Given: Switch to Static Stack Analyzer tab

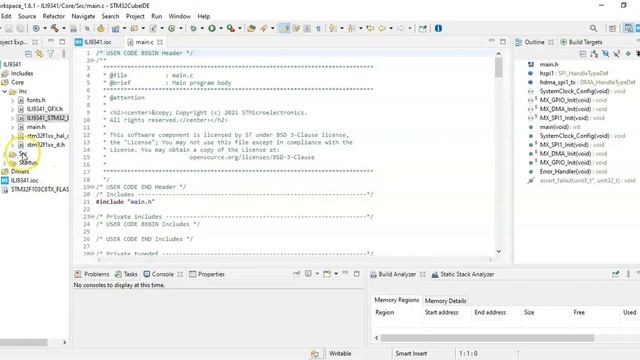Looking at the screenshot, I should [x=463, y=274].
